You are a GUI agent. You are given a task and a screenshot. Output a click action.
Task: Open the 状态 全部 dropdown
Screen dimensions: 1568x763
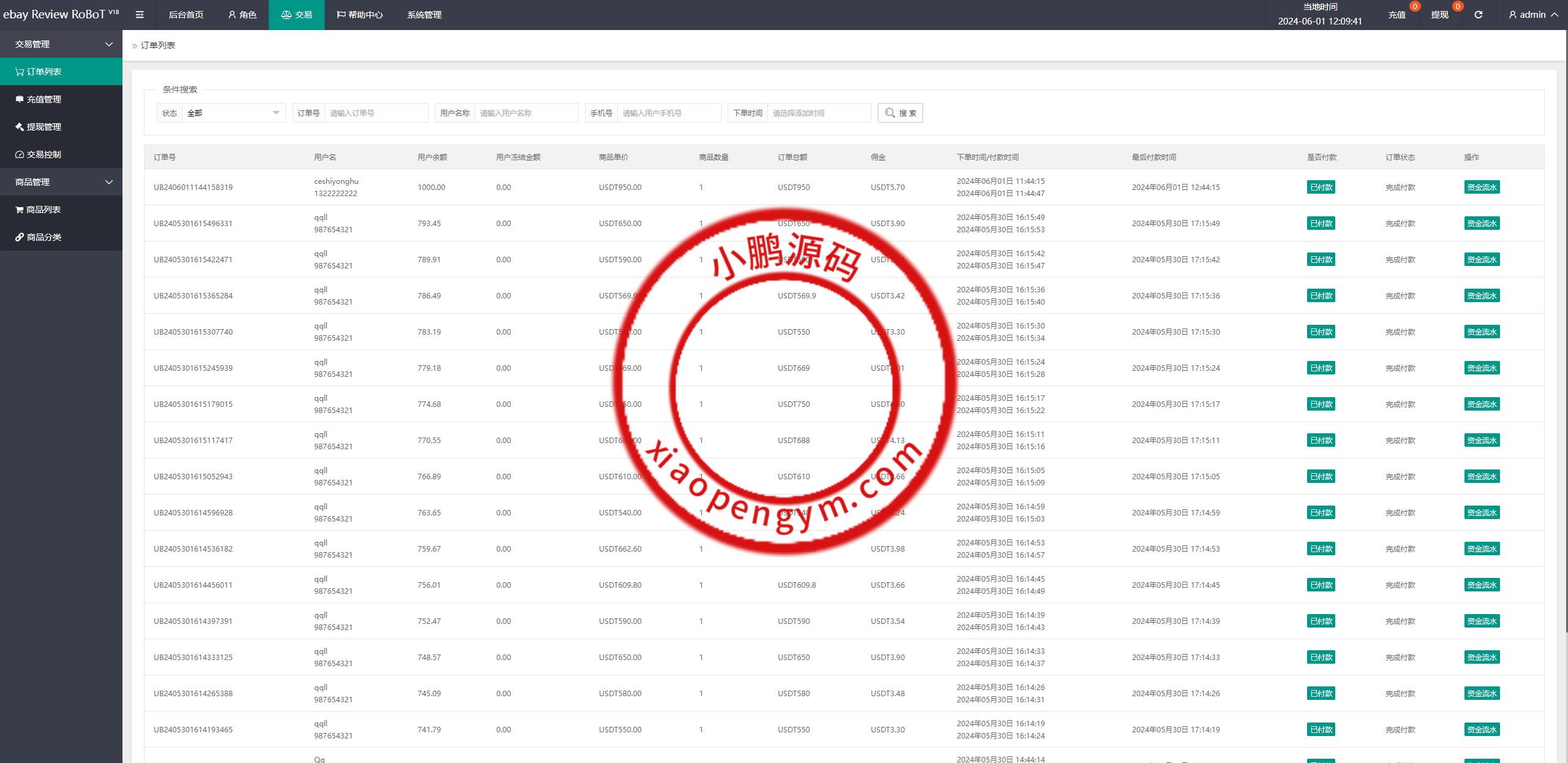pos(233,113)
